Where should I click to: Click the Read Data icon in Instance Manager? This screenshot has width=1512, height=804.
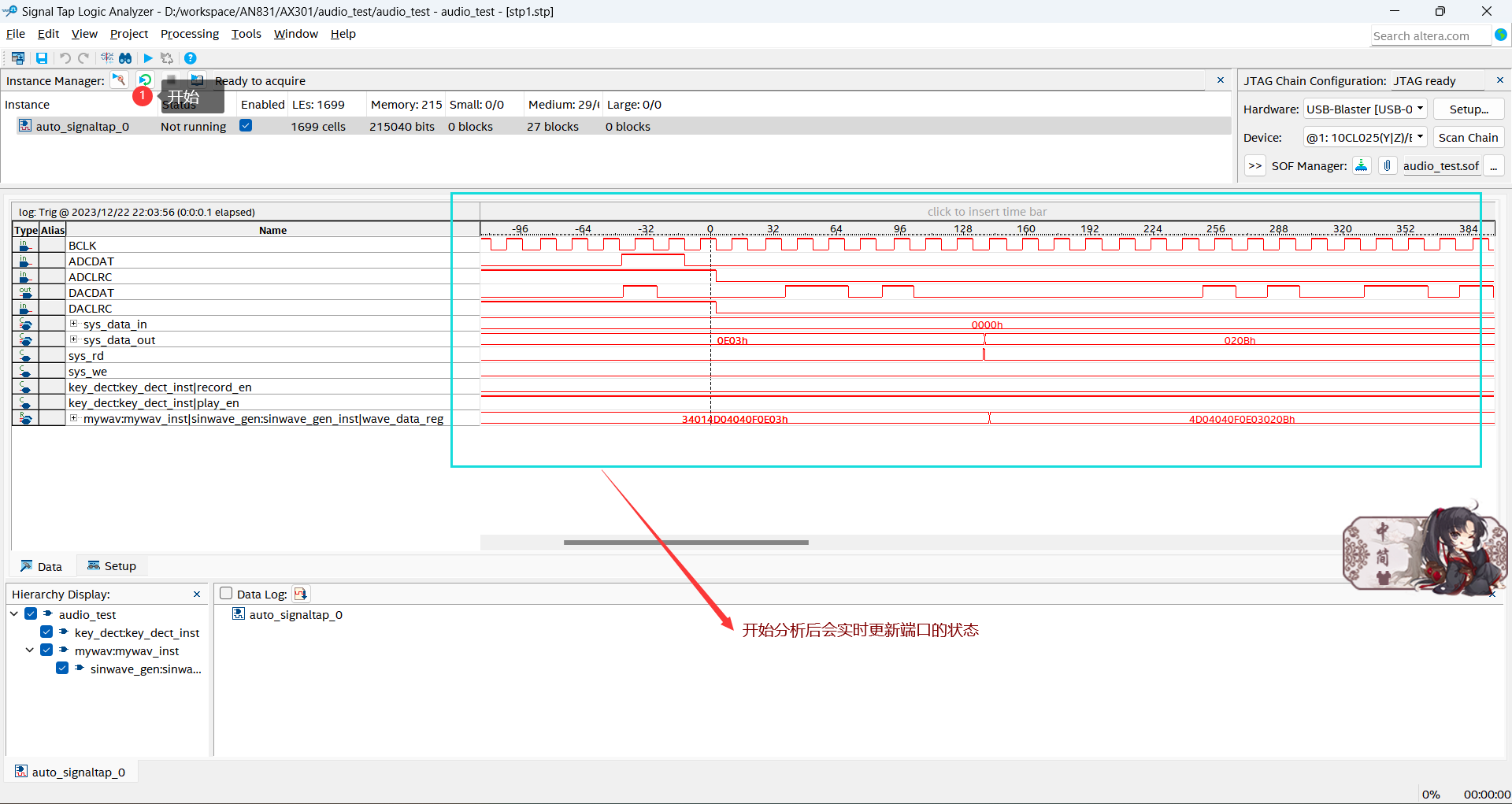tap(198, 80)
